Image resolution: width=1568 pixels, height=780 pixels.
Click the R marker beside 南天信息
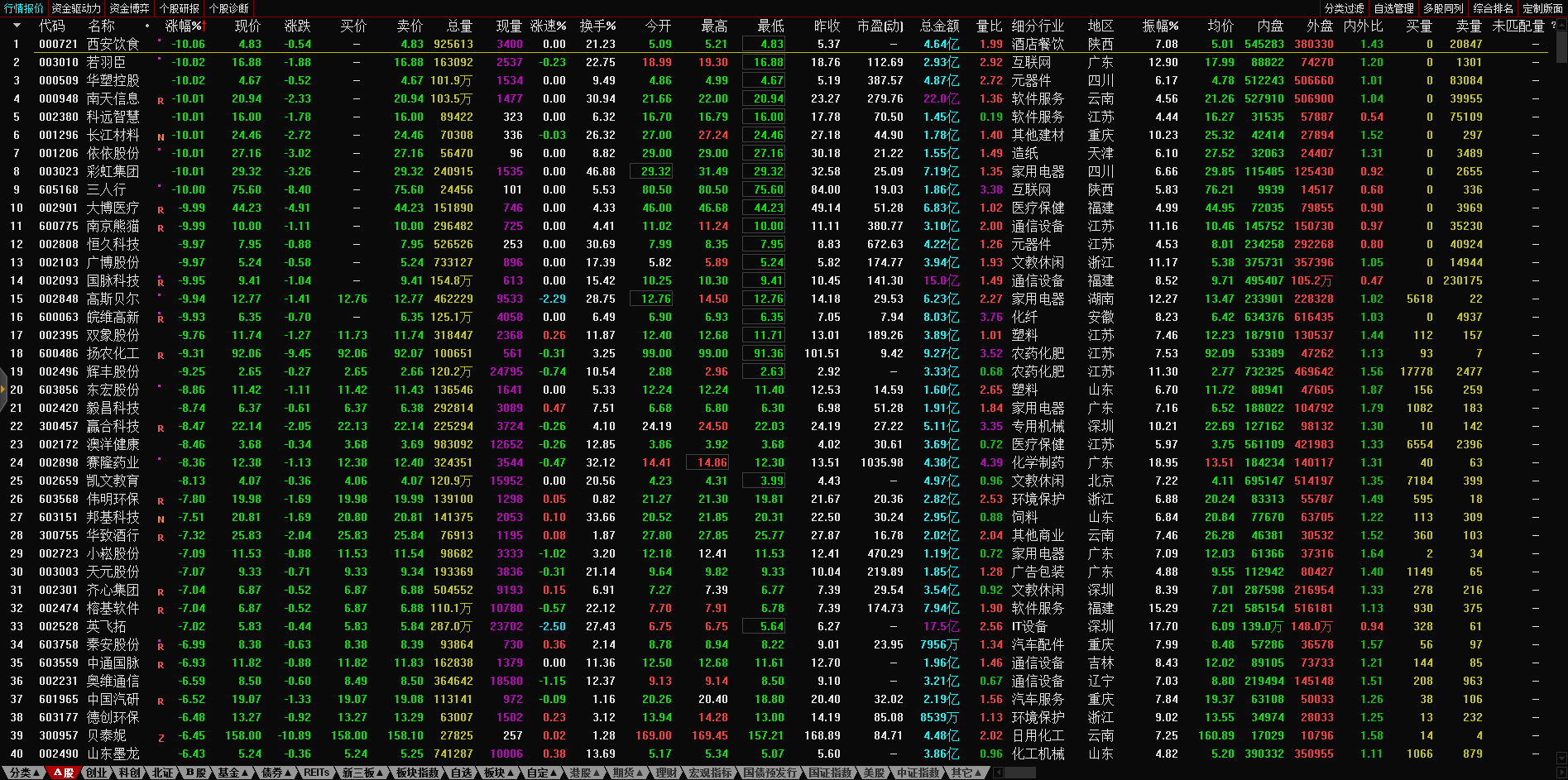(x=161, y=100)
